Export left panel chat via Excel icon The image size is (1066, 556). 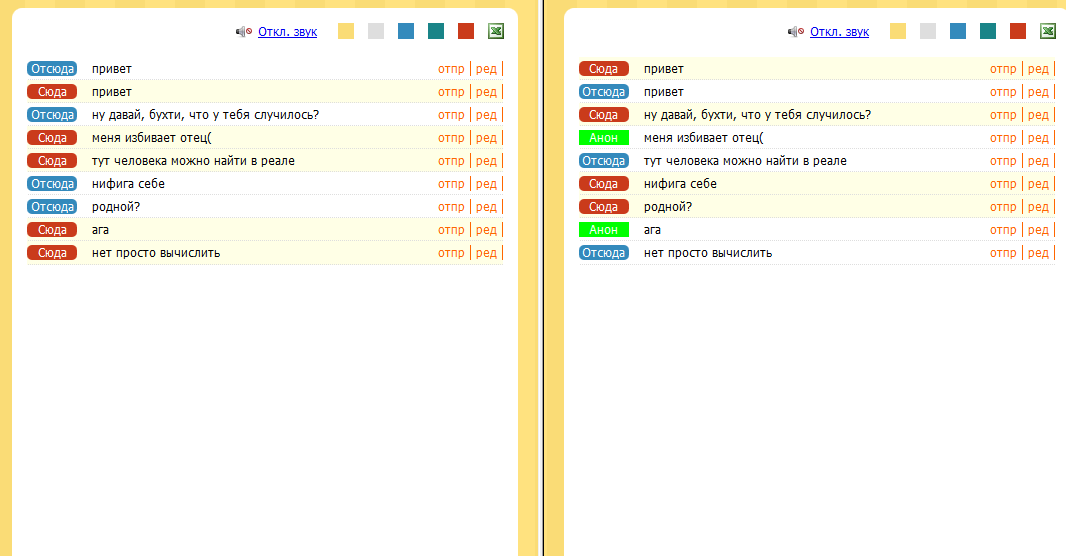tap(496, 31)
